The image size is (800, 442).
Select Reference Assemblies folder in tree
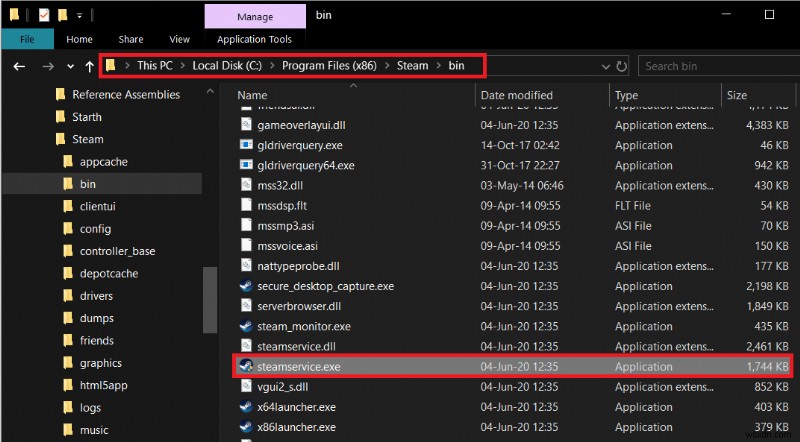(x=126, y=94)
